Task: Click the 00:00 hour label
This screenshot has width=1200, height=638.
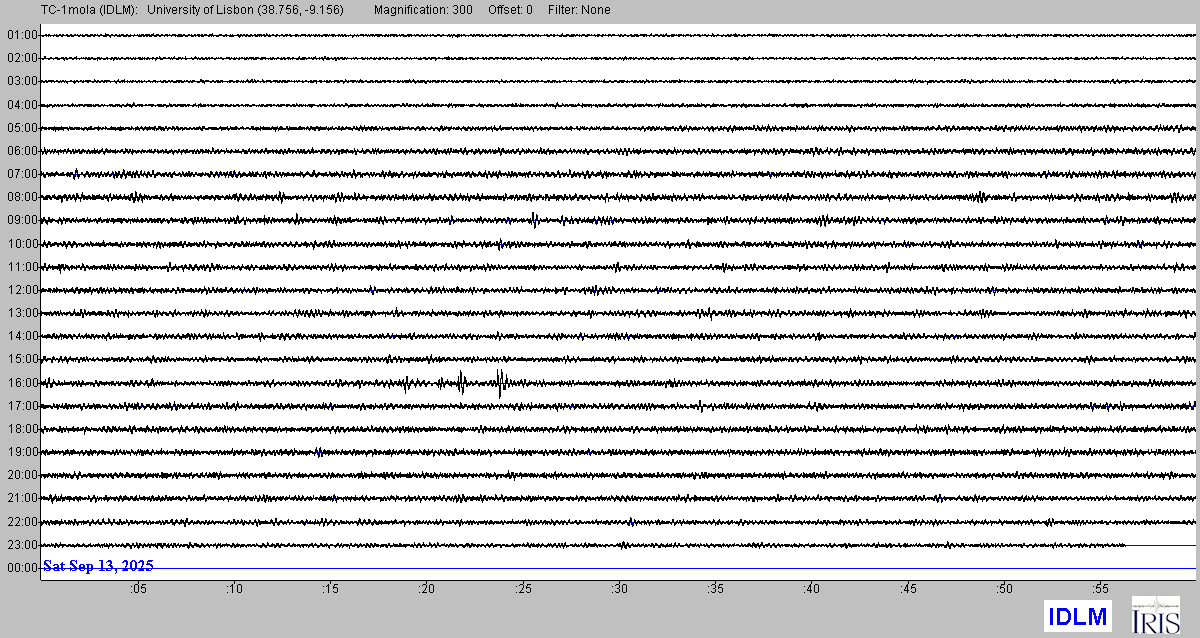Action: tap(21, 568)
